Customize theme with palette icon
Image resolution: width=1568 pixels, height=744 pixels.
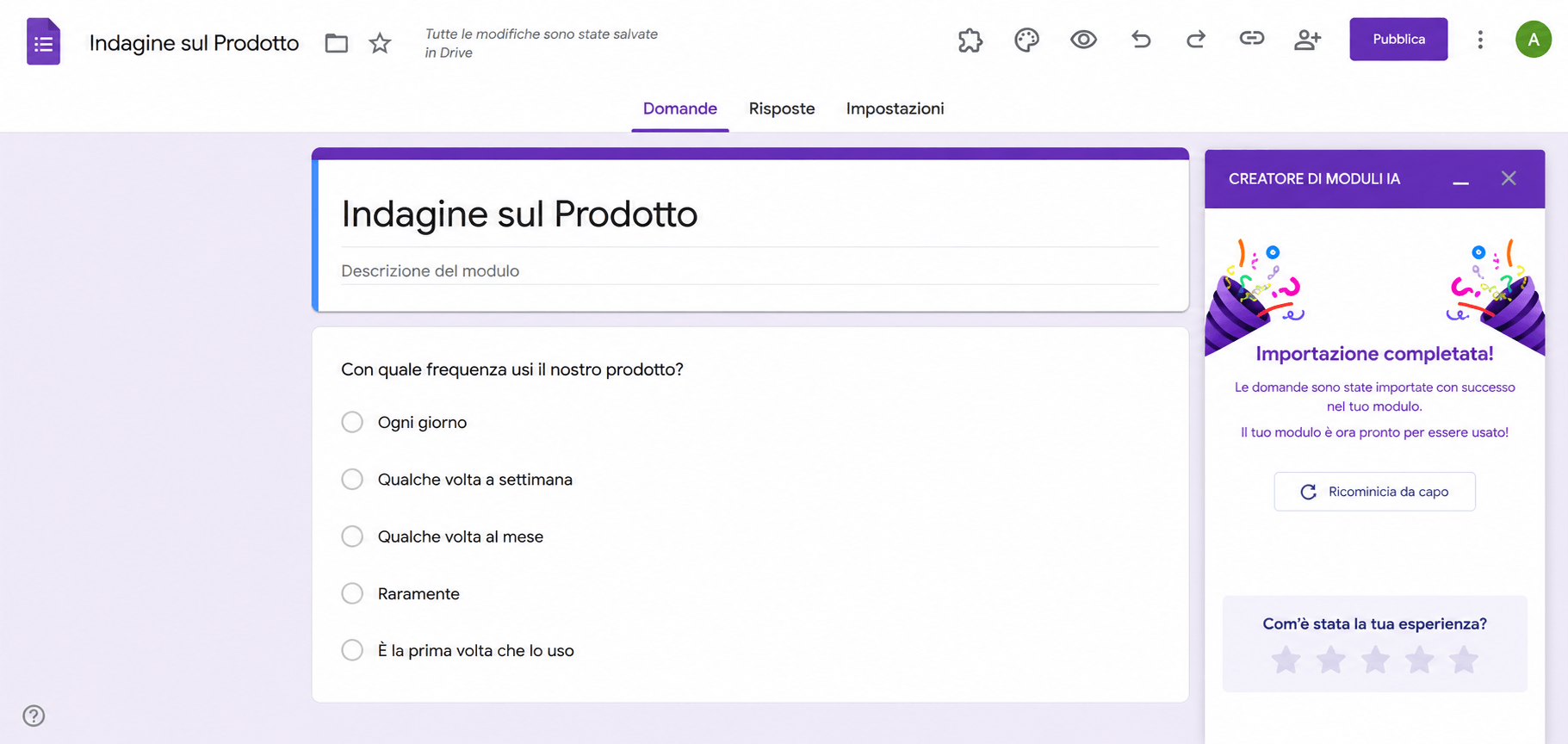coord(1026,40)
